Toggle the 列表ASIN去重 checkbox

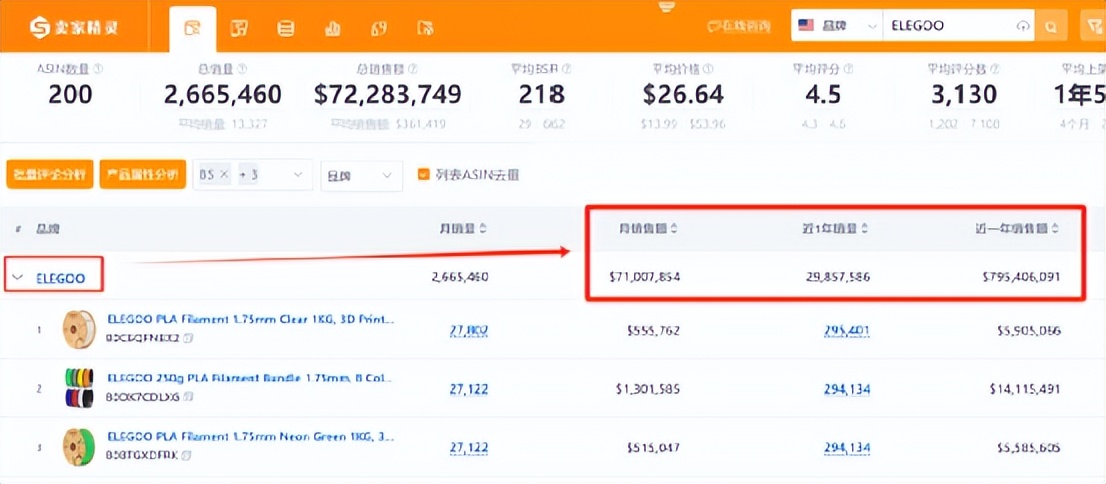[x=423, y=174]
